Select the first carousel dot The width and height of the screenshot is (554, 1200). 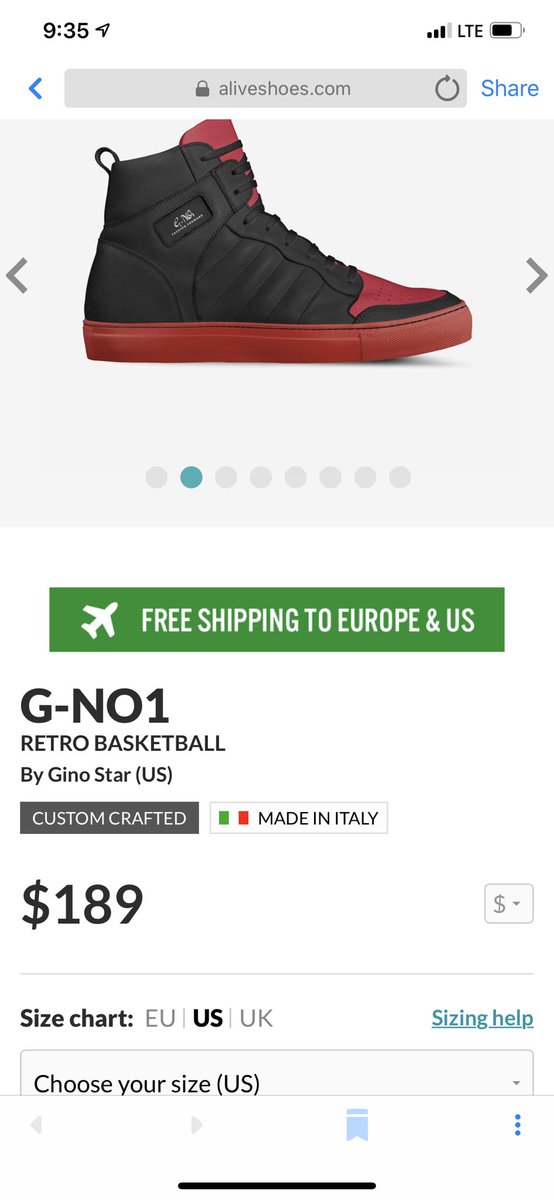(x=156, y=477)
